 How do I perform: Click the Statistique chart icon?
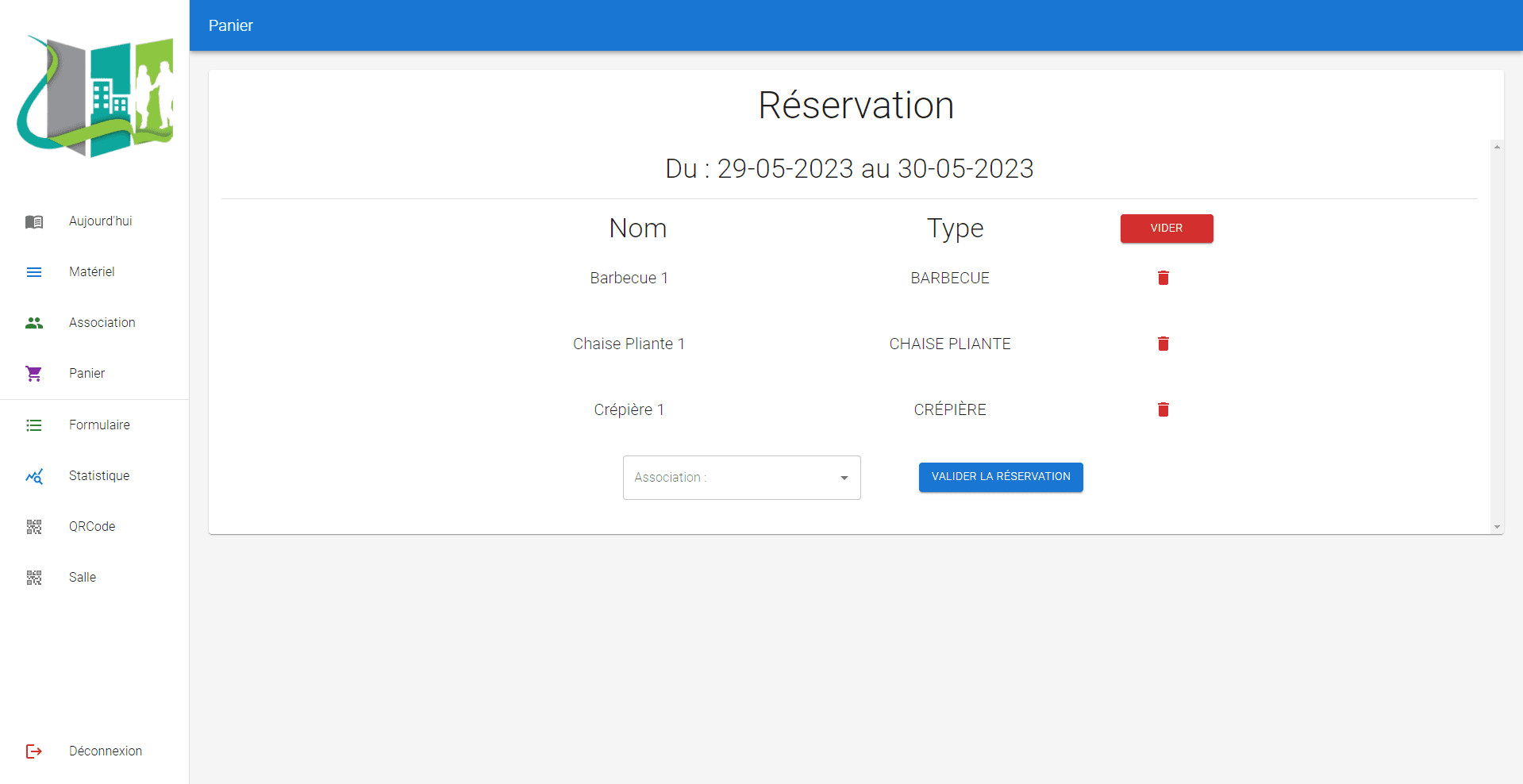(33, 476)
